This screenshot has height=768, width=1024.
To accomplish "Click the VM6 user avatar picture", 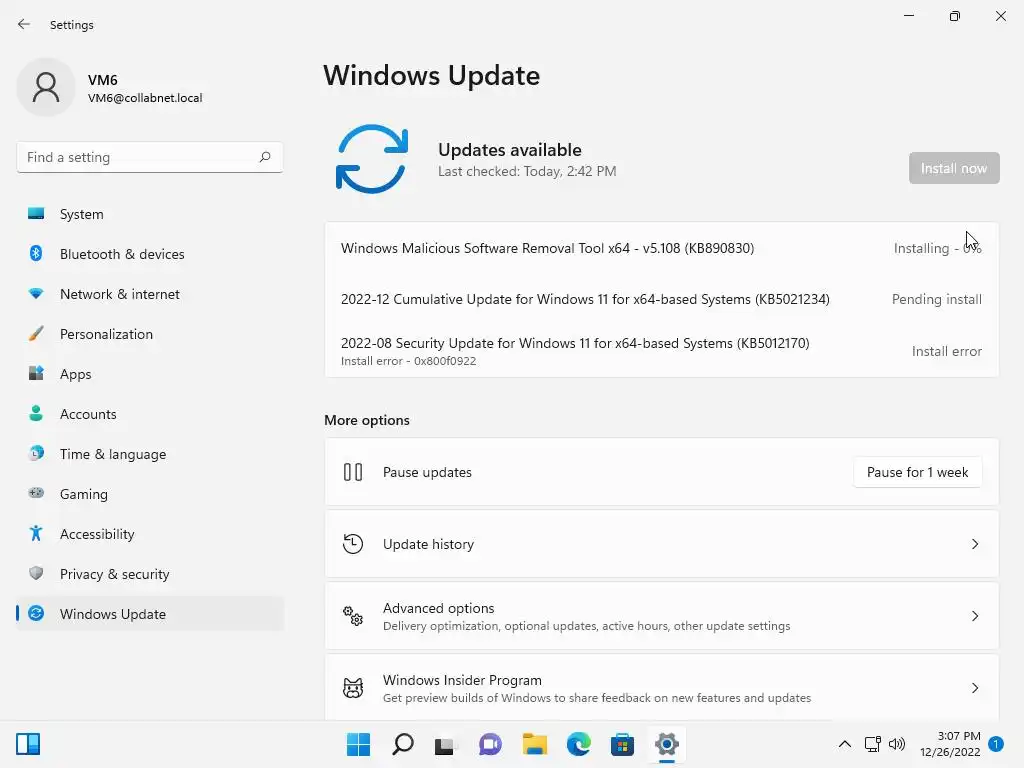I will point(46,87).
